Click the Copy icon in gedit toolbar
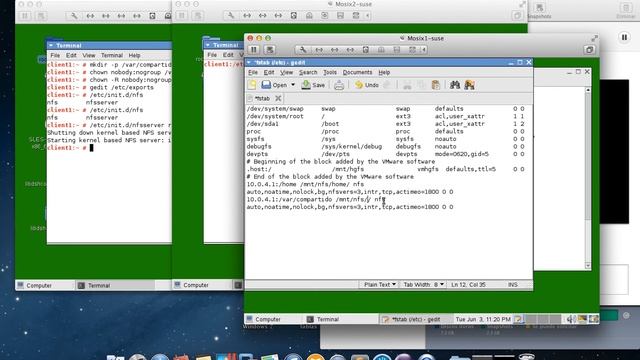Image resolution: width=640 pixels, height=360 pixels. [x=421, y=85]
